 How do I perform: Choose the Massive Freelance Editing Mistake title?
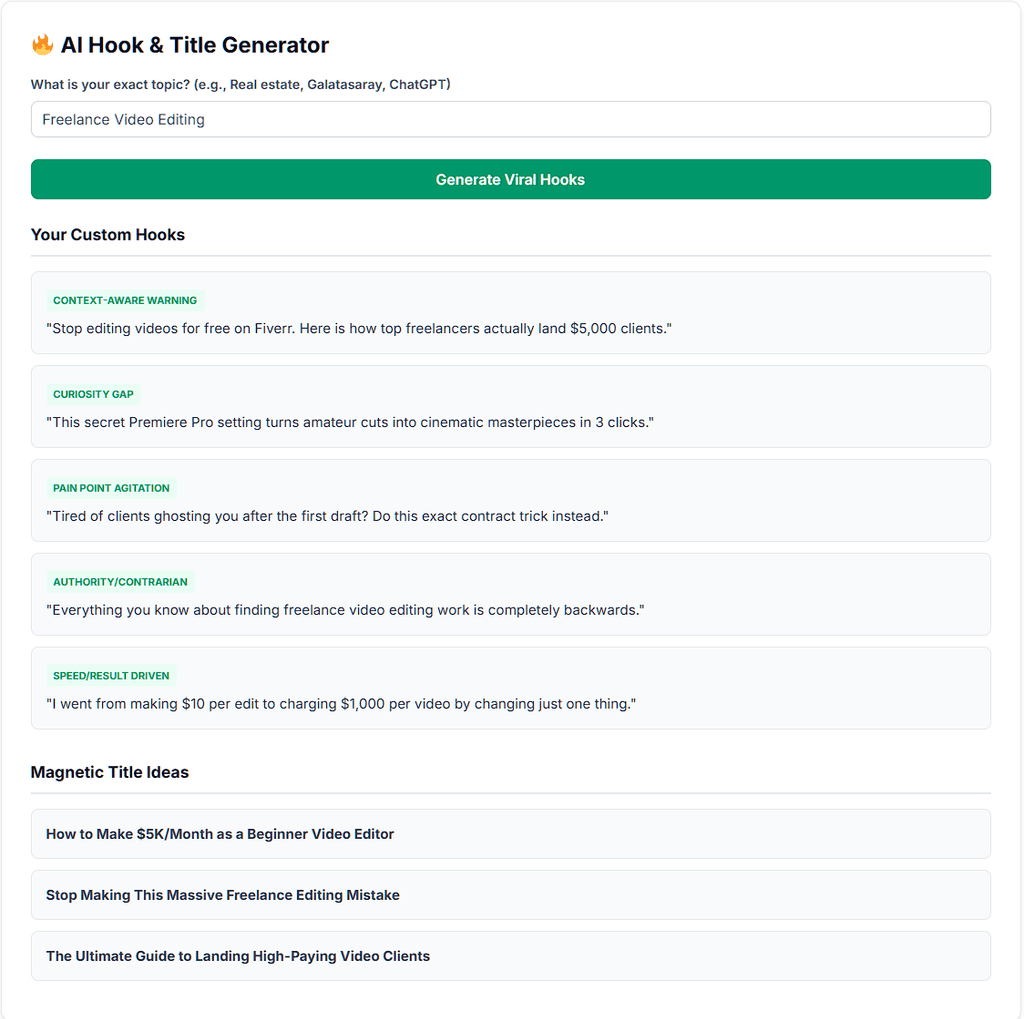pyautogui.click(x=511, y=895)
